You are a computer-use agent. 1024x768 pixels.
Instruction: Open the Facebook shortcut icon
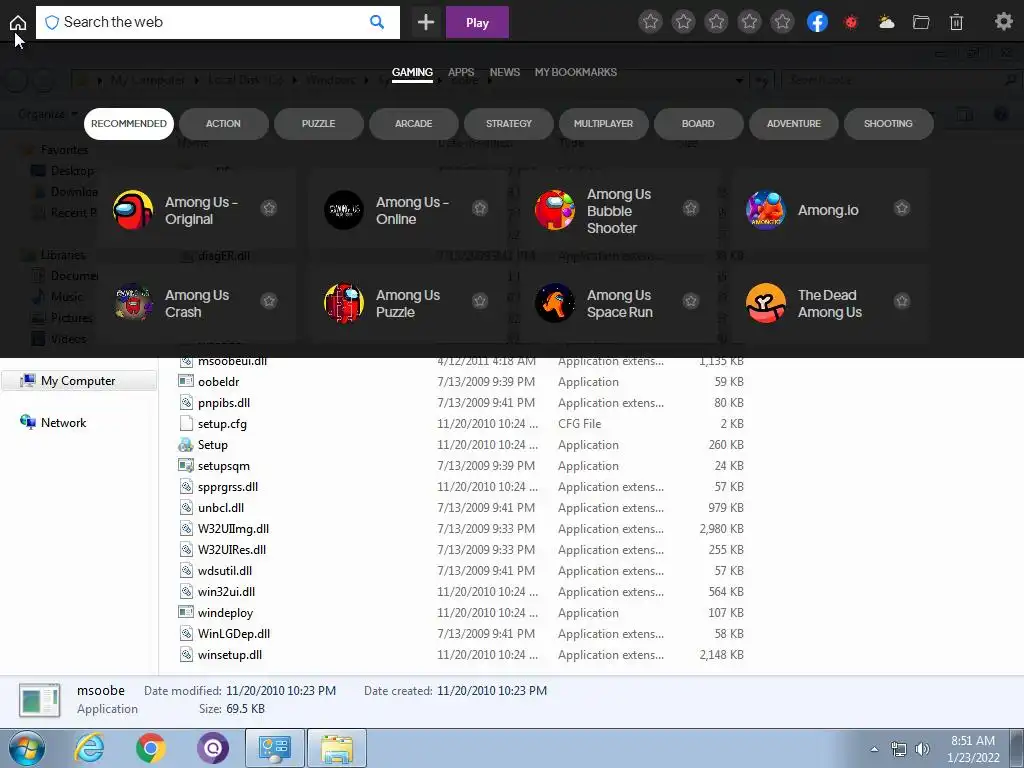point(817,22)
